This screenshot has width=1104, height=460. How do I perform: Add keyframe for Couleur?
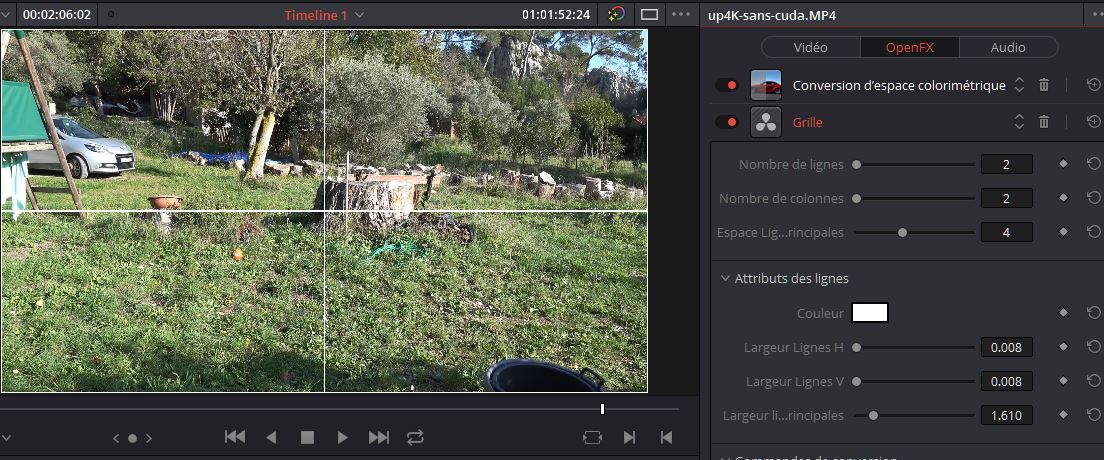pyautogui.click(x=1063, y=313)
